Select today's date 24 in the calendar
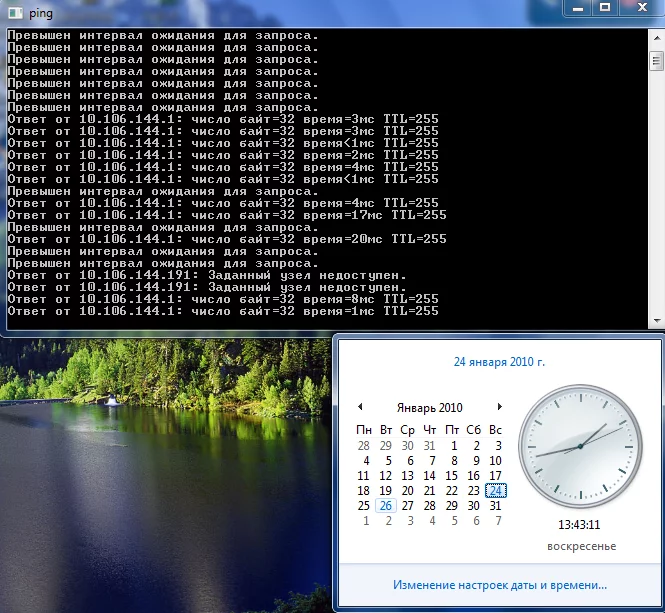This screenshot has width=665, height=613. click(x=496, y=491)
